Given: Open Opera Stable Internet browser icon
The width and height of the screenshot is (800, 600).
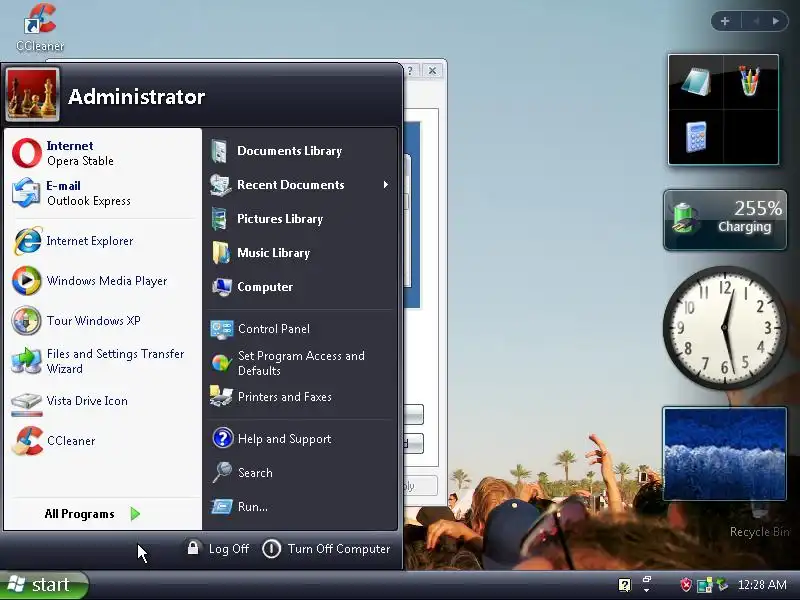Looking at the screenshot, I should [x=27, y=153].
